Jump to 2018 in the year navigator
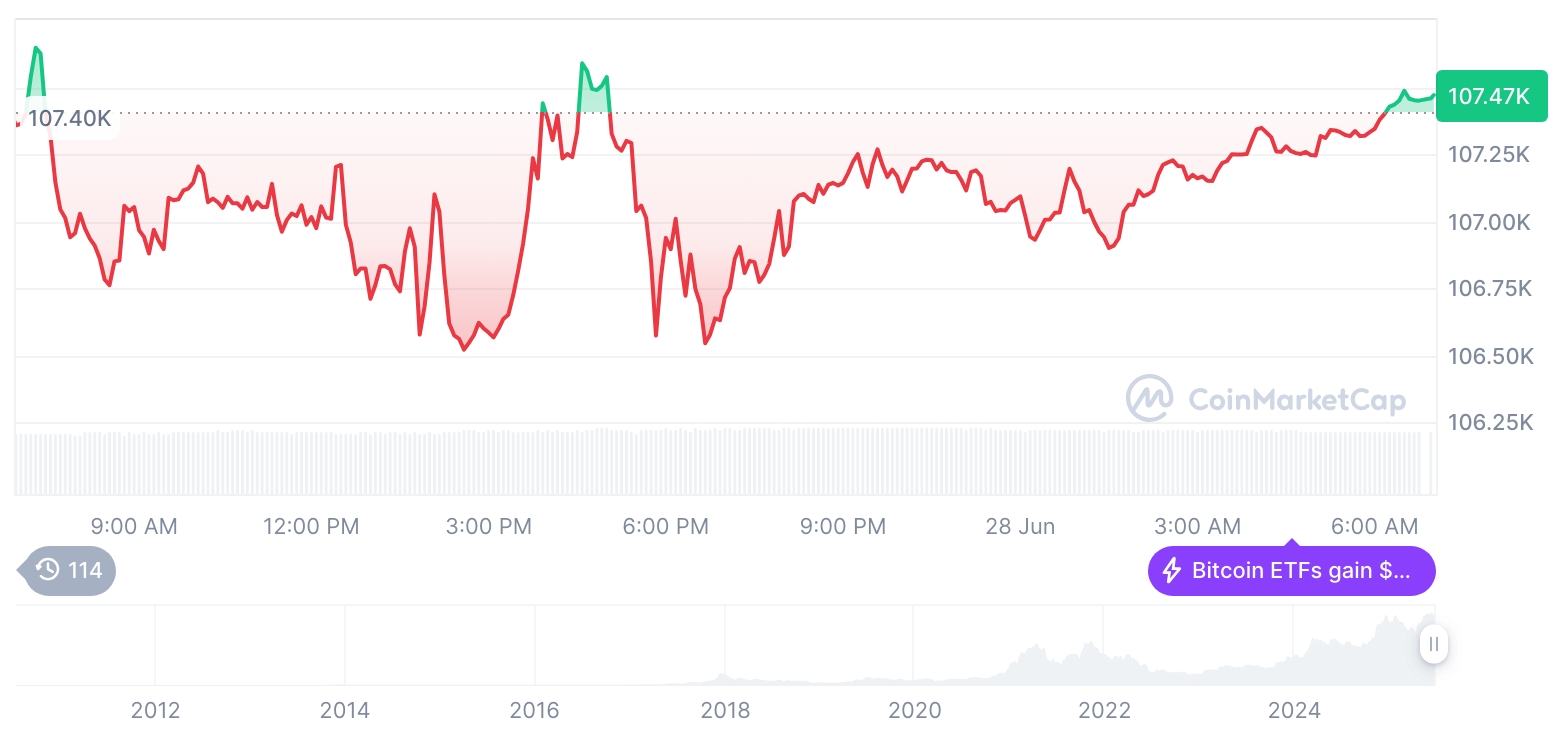The image size is (1566, 732). tap(725, 710)
